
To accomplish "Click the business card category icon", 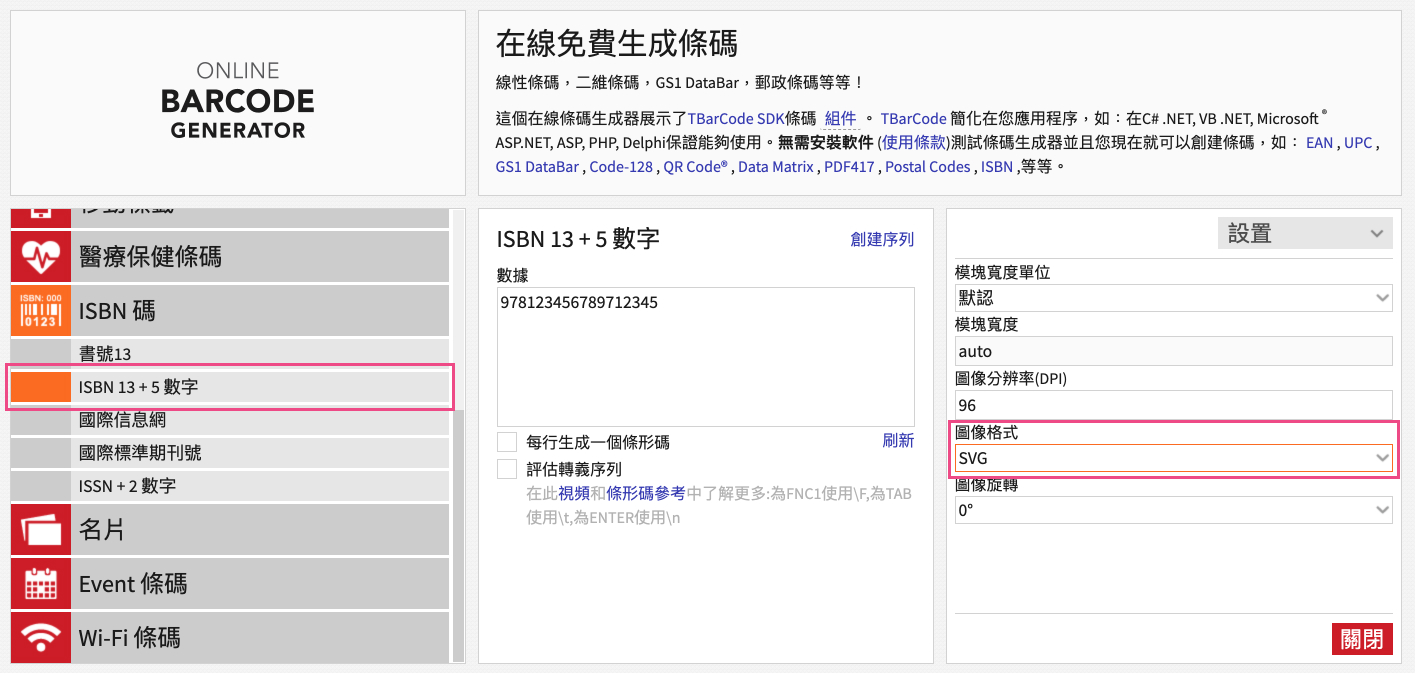I will click(41, 529).
